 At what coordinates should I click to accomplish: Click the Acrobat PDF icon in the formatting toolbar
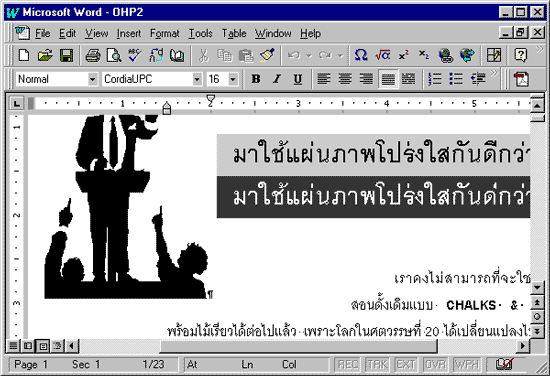(521, 79)
